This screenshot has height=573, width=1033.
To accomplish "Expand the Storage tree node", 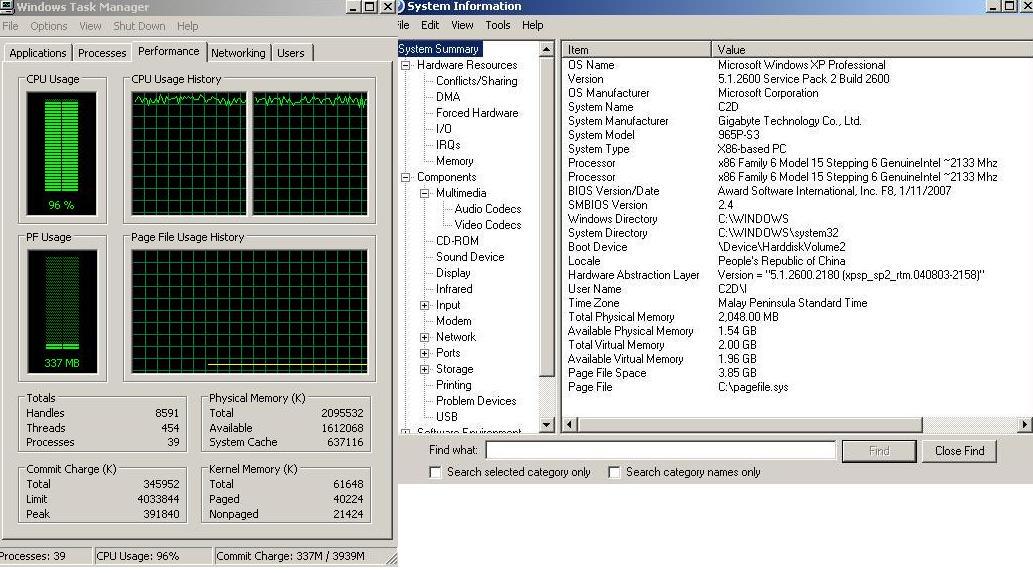I will pos(425,369).
